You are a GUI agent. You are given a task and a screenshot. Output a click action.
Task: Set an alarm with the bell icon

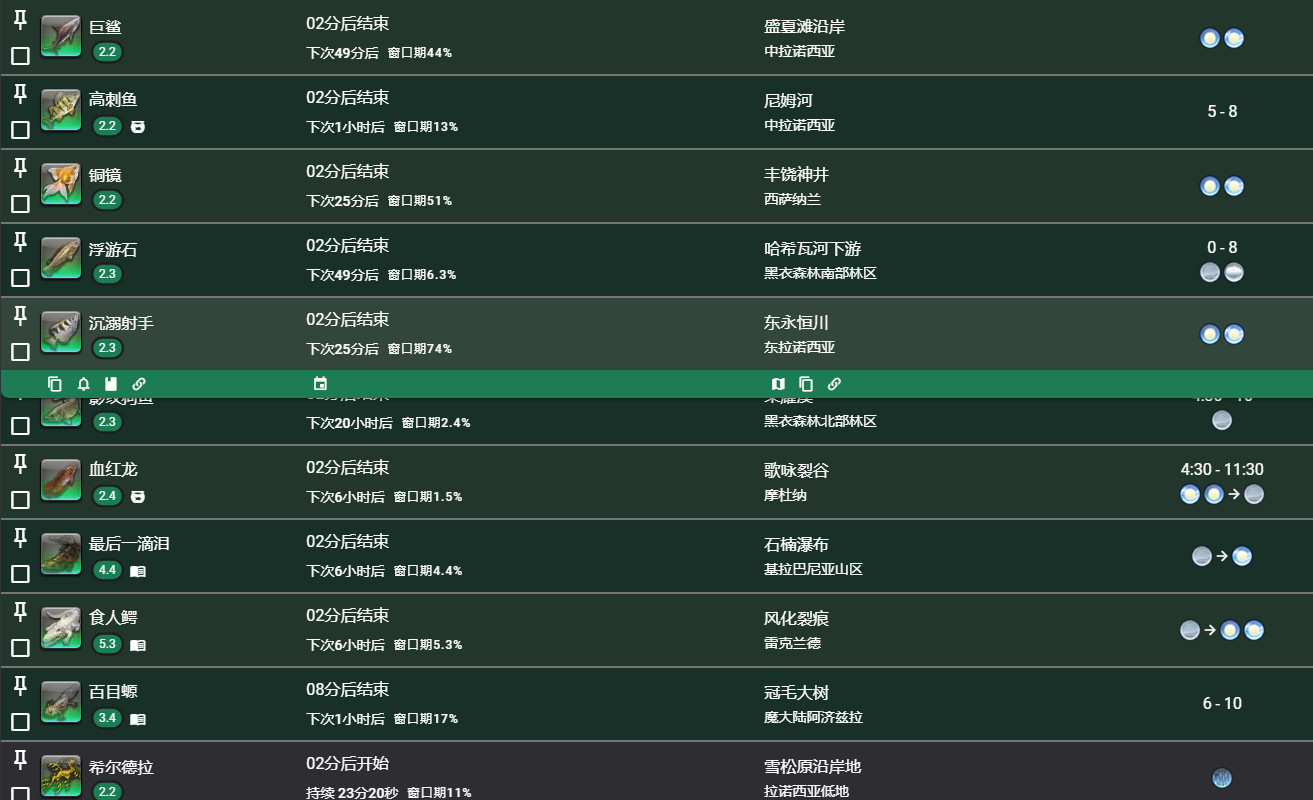[x=83, y=384]
